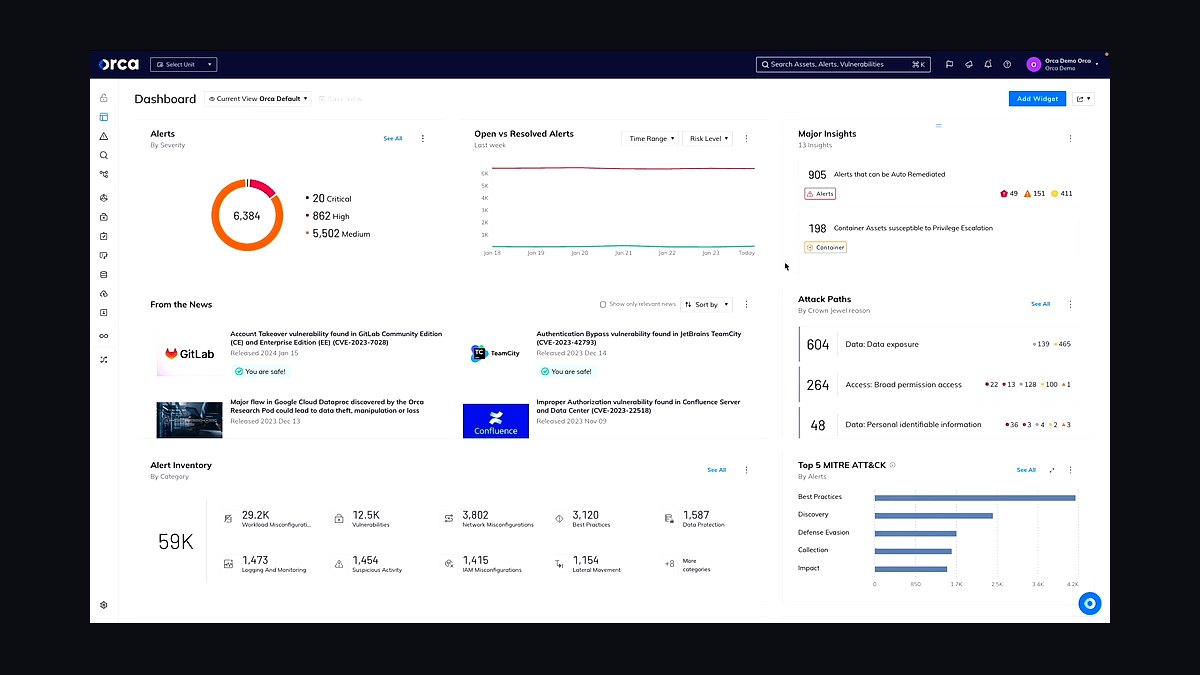This screenshot has width=1200, height=675.
Task: Grab the drag handle above Major Insights
Action: click(938, 125)
